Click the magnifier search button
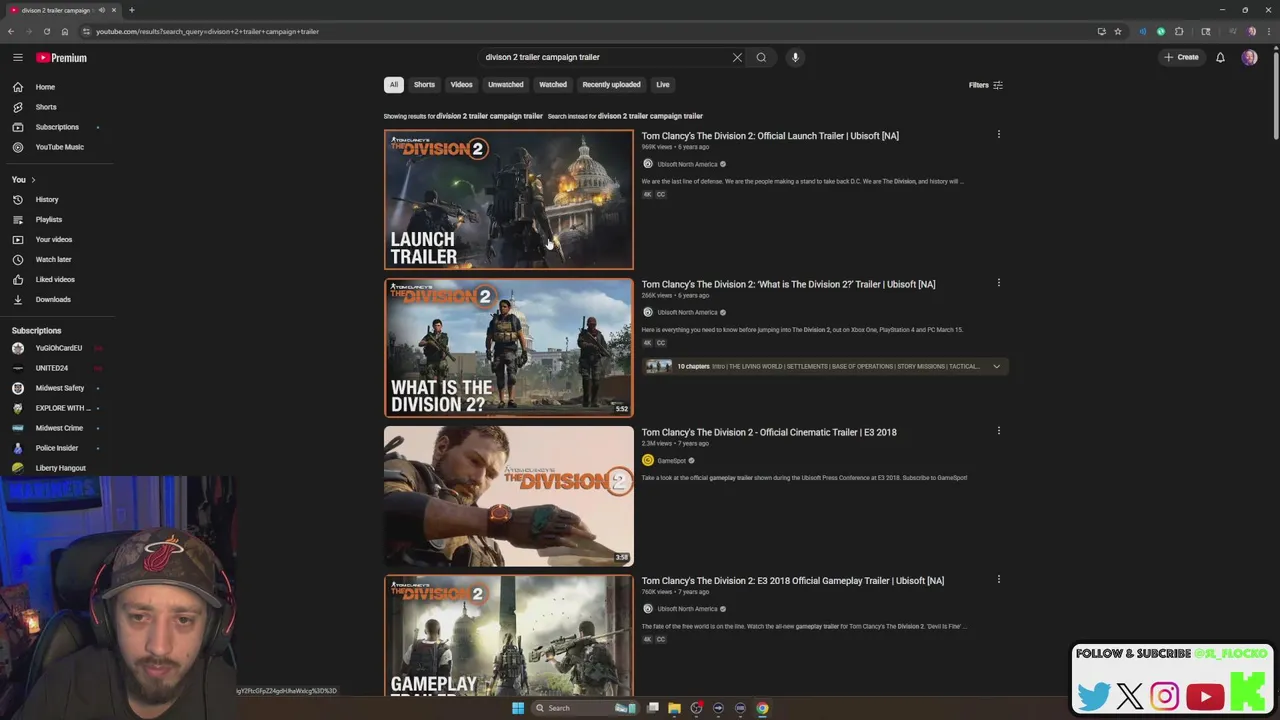Viewport: 1280px width, 720px height. click(761, 57)
